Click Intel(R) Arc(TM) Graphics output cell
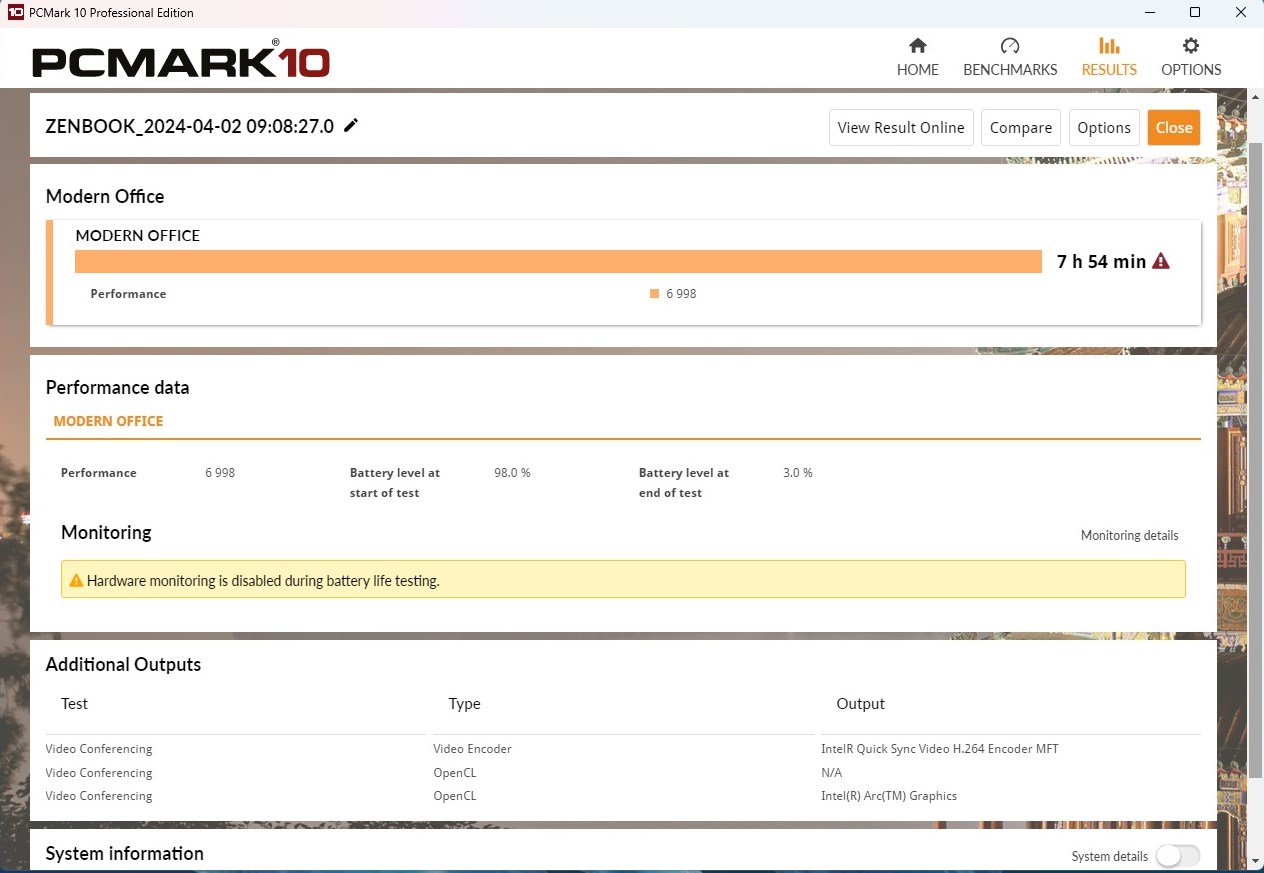 click(888, 796)
